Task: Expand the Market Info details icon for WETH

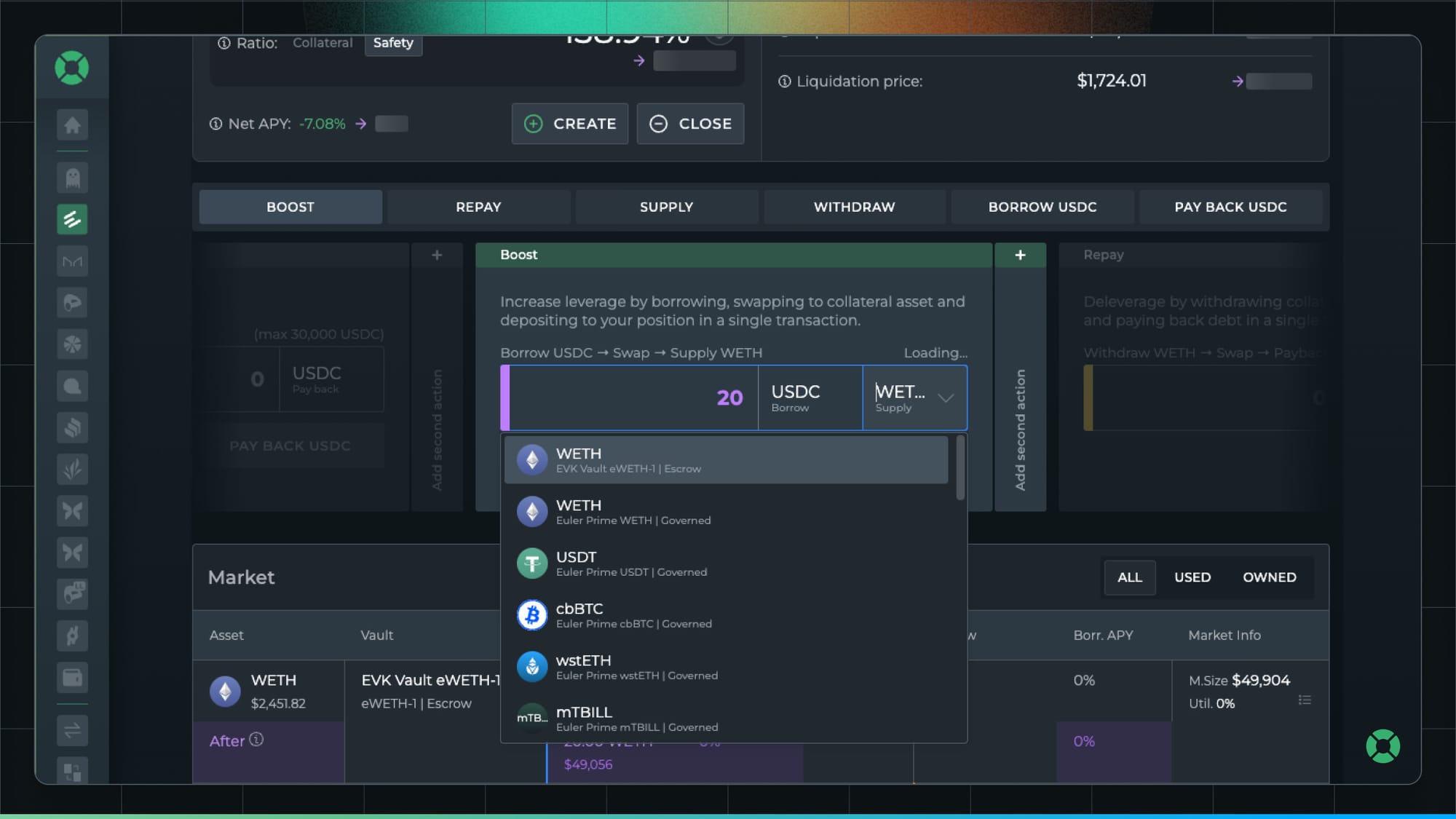Action: click(1305, 700)
